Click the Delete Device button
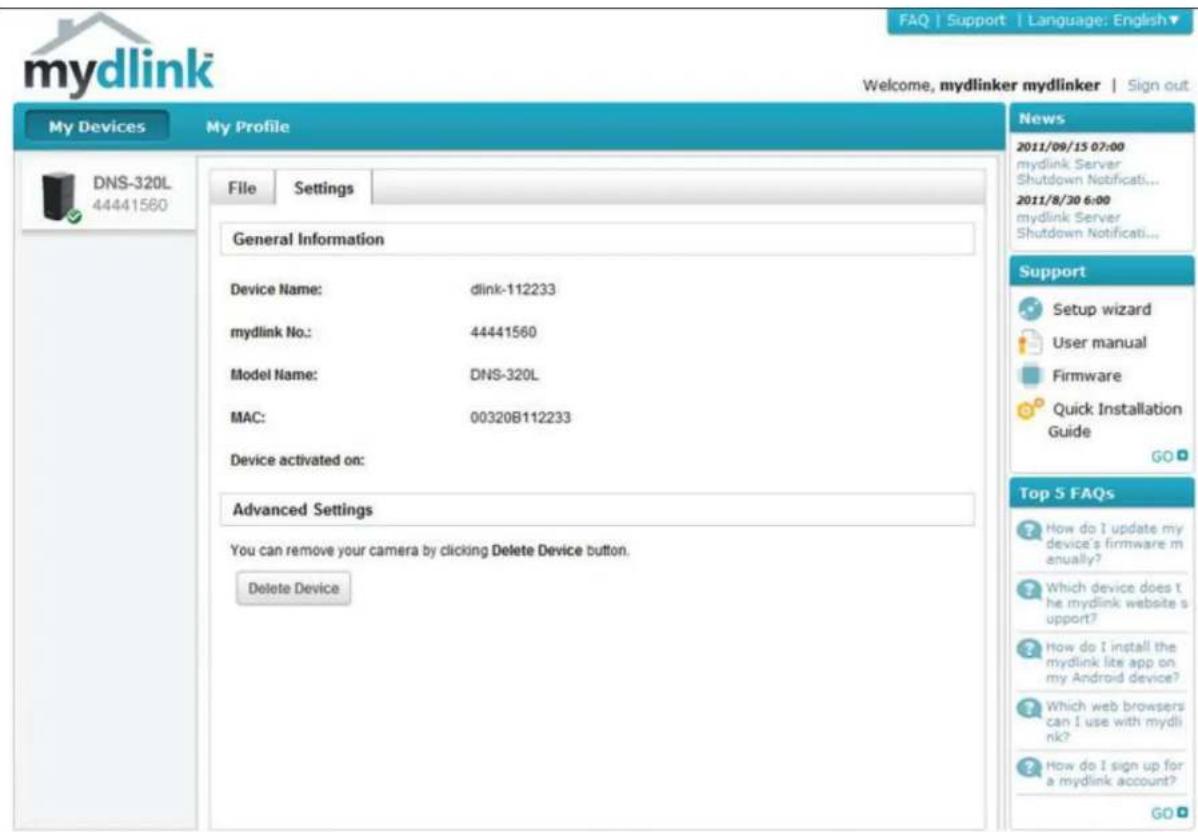 (293, 588)
